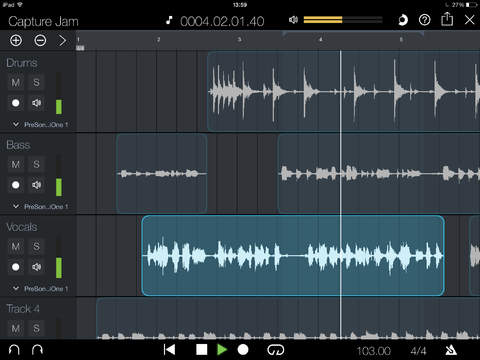This screenshot has width=480, height=360.
Task: Click the redo arrow icon
Action: (37, 350)
